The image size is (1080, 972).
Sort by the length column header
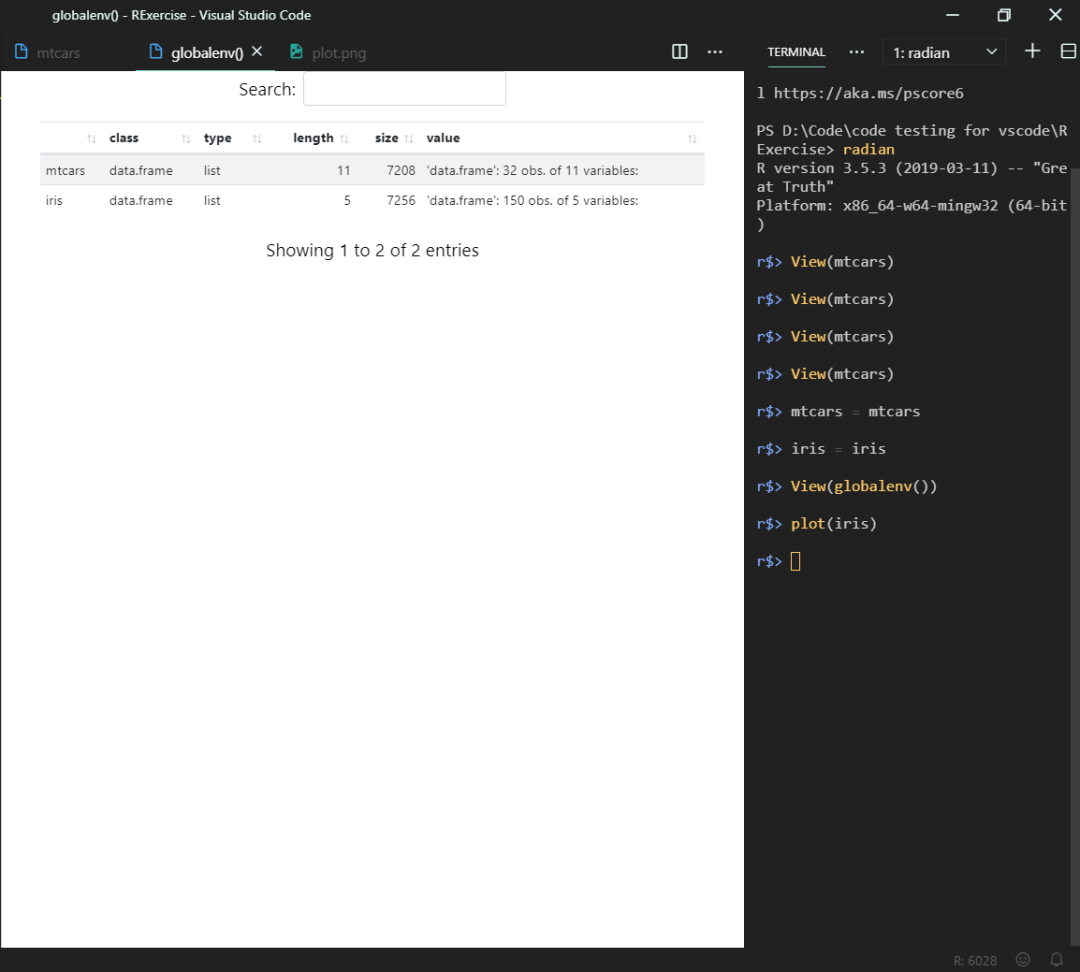(313, 138)
